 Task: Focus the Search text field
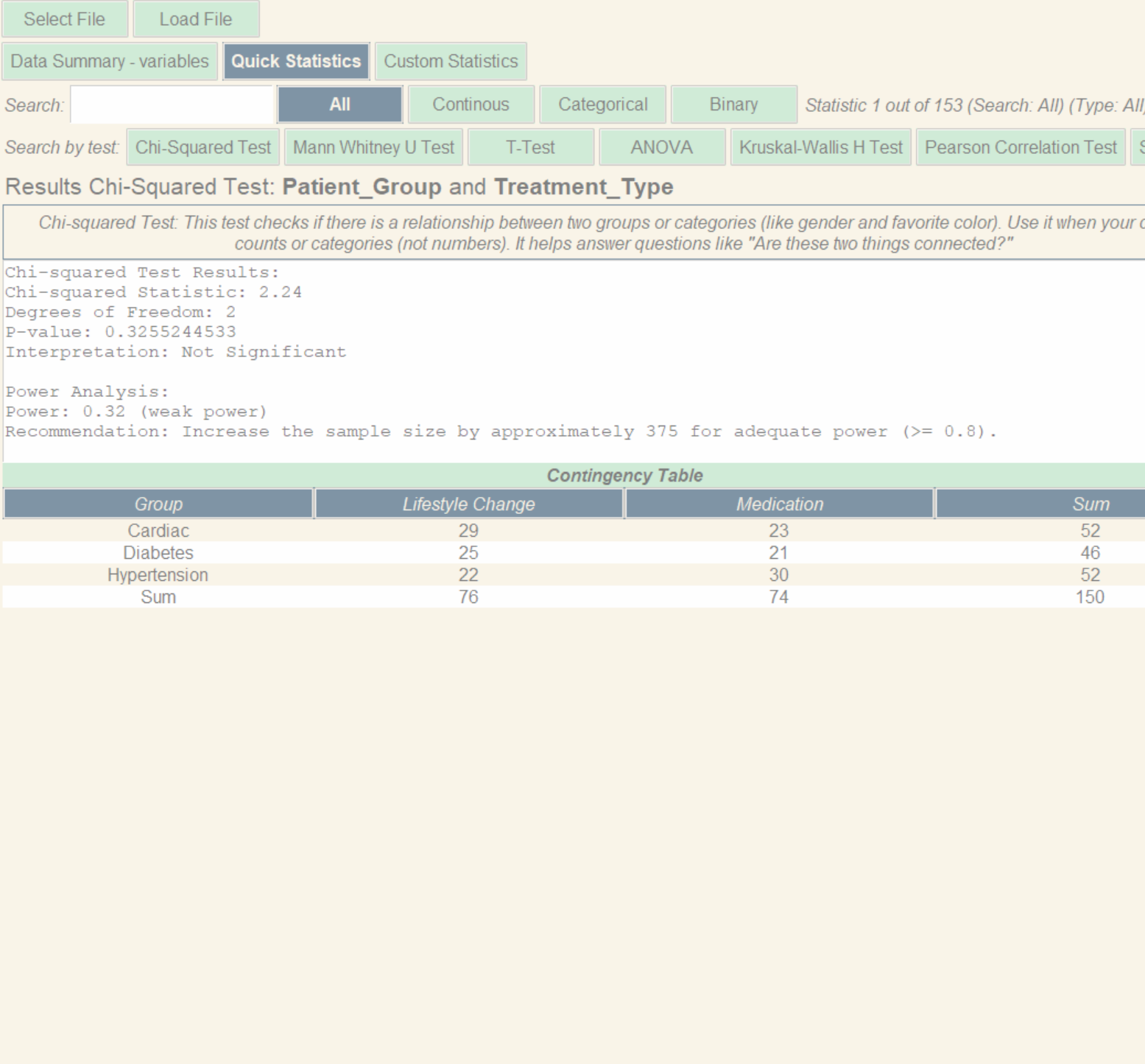point(172,105)
